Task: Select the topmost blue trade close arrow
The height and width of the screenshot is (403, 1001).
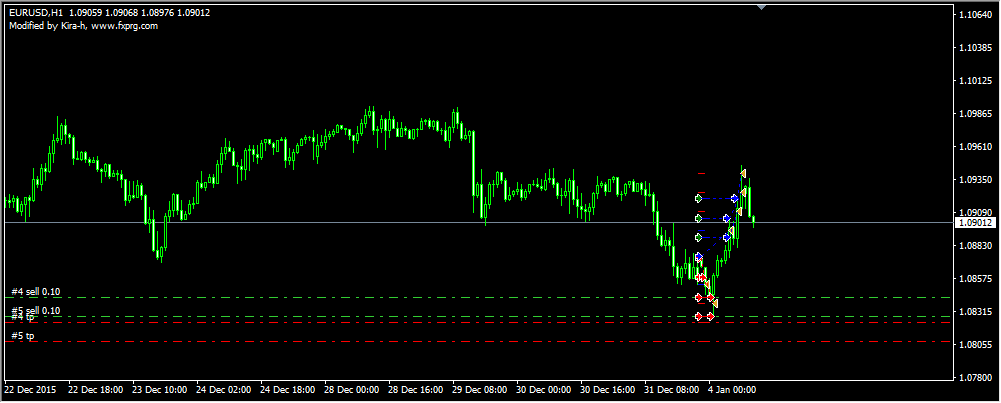Action: coord(735,199)
